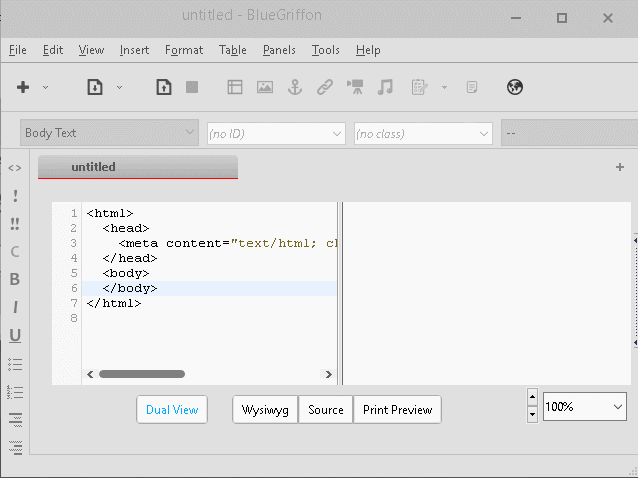Toggle bold with the B icon
Viewport: 638px width, 478px height.
pyautogui.click(x=15, y=279)
